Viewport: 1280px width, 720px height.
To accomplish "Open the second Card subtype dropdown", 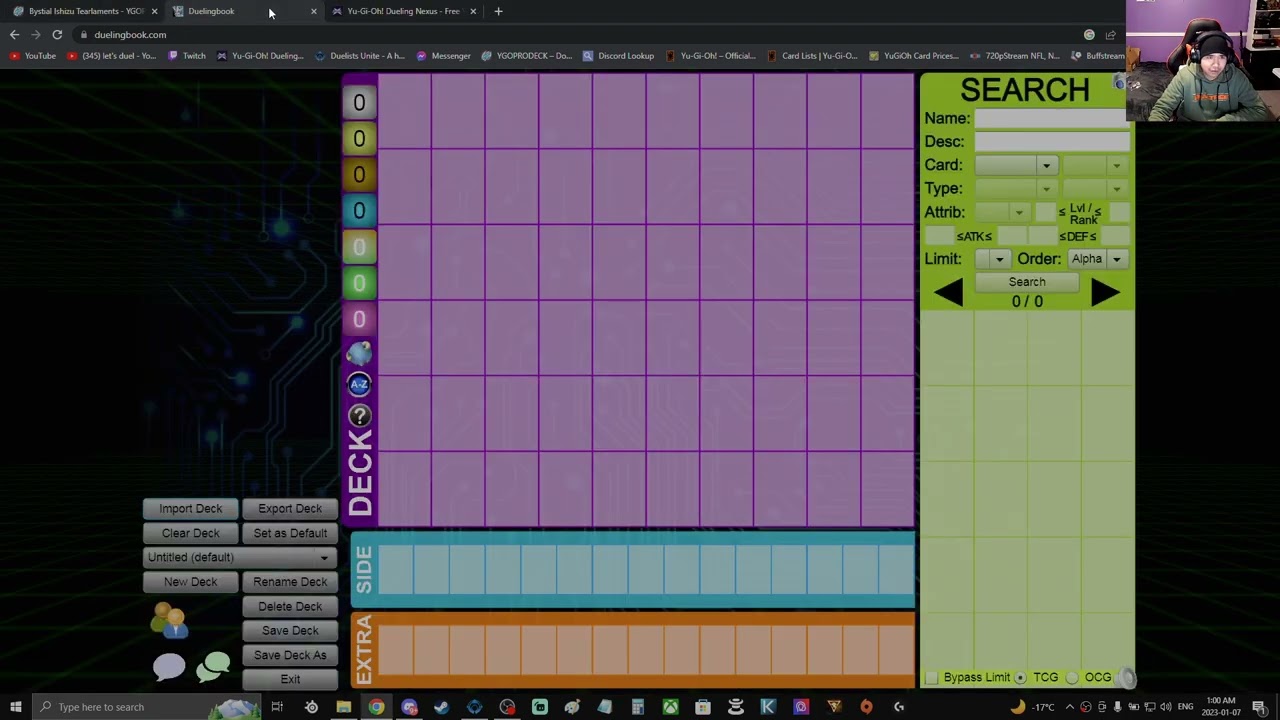I will coord(1095,165).
